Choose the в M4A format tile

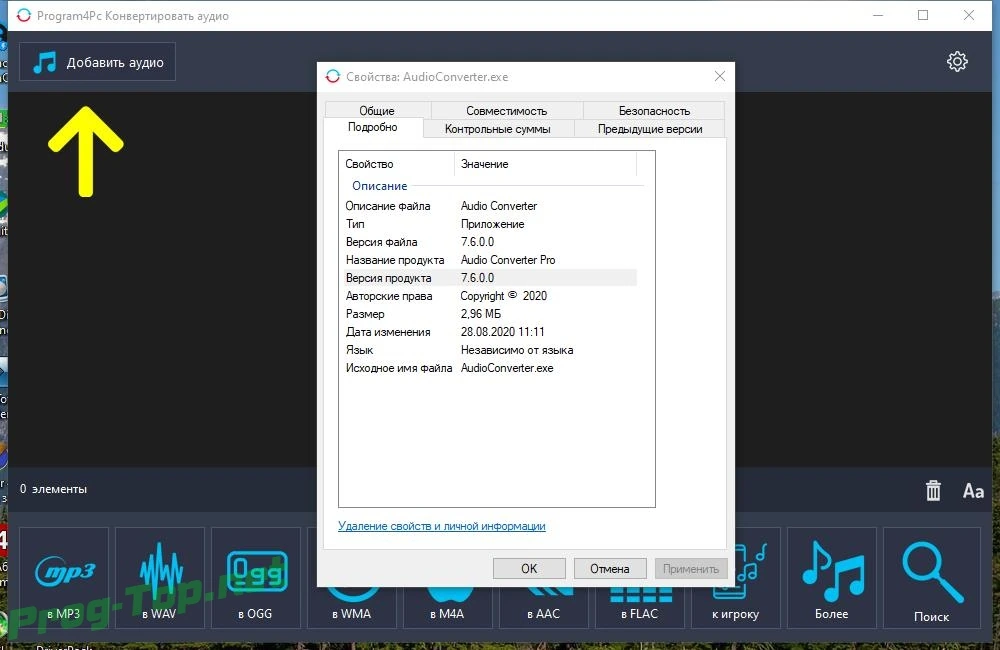pos(447,608)
